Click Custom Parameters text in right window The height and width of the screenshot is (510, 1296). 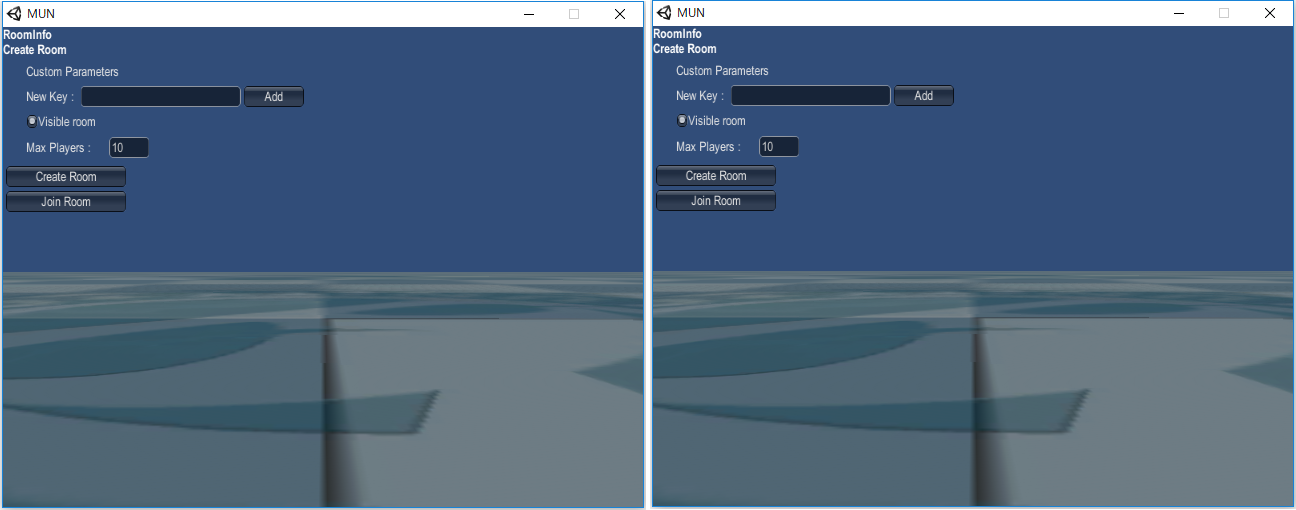pos(722,71)
